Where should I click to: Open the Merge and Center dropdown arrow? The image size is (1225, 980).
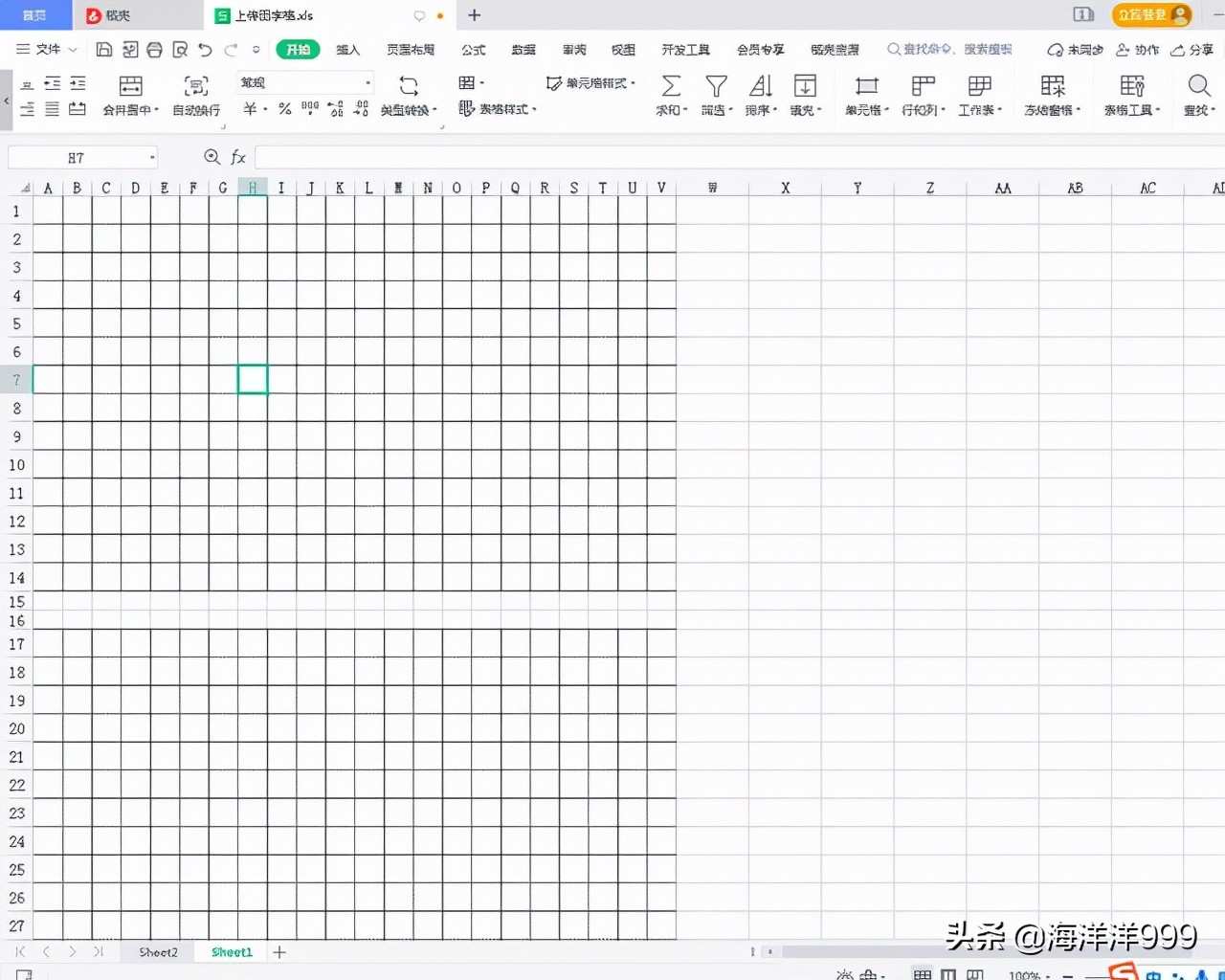[156, 110]
